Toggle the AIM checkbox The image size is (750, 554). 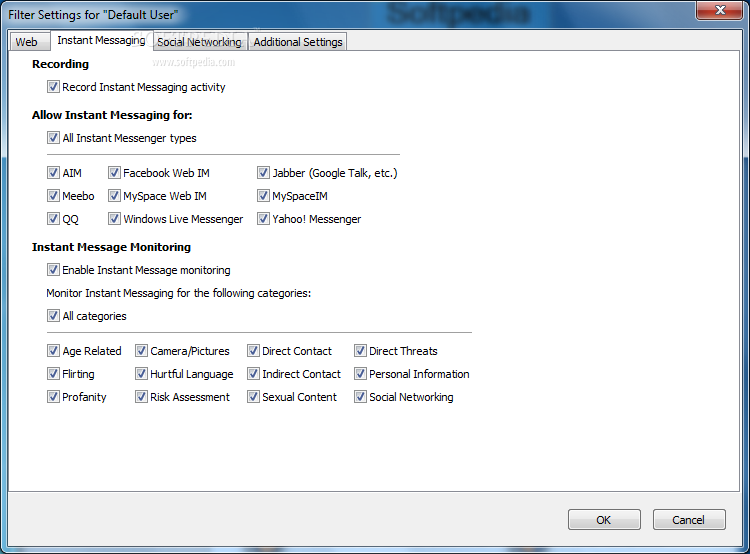(53, 173)
